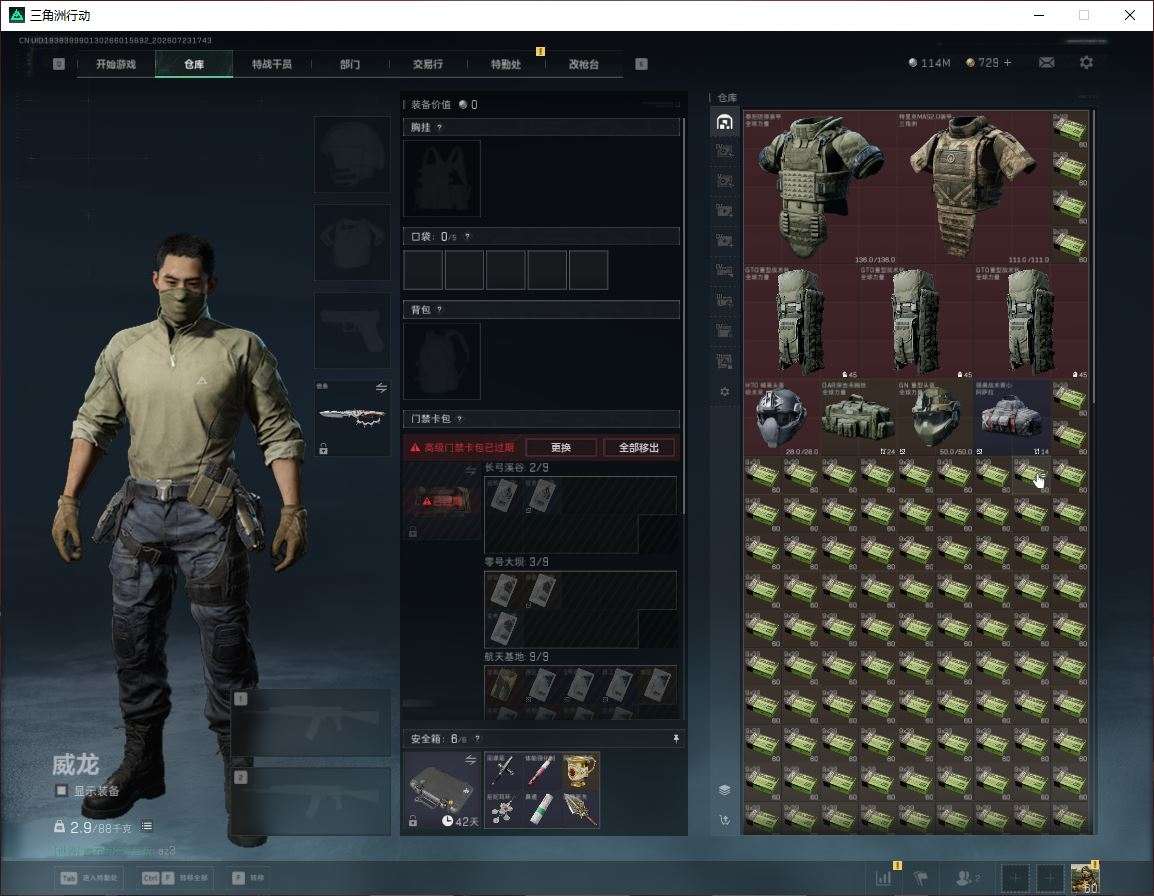The image size is (1154, 896).
Task: Click the plus icon next to 729 currency
Action: pyautogui.click(x=1008, y=63)
